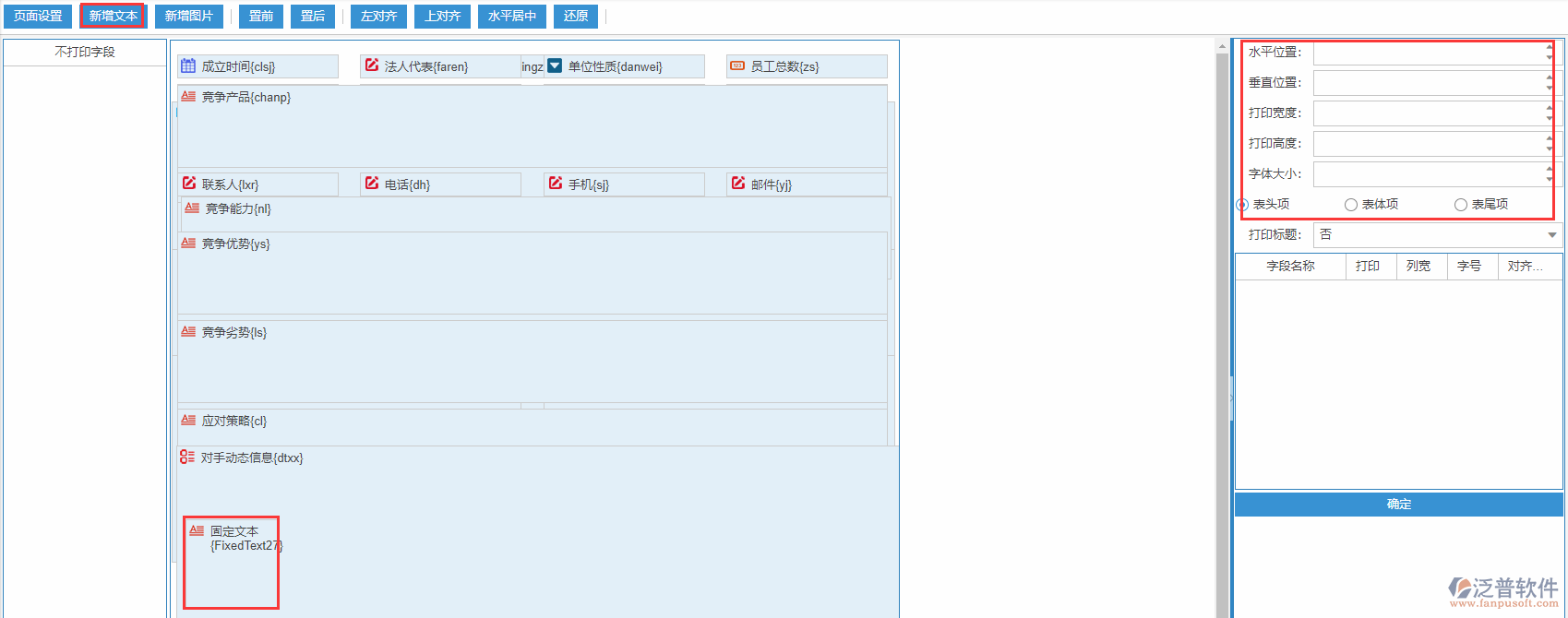
Task: Click the calendar icon of 成立时间{clsj}
Action: pos(188,66)
